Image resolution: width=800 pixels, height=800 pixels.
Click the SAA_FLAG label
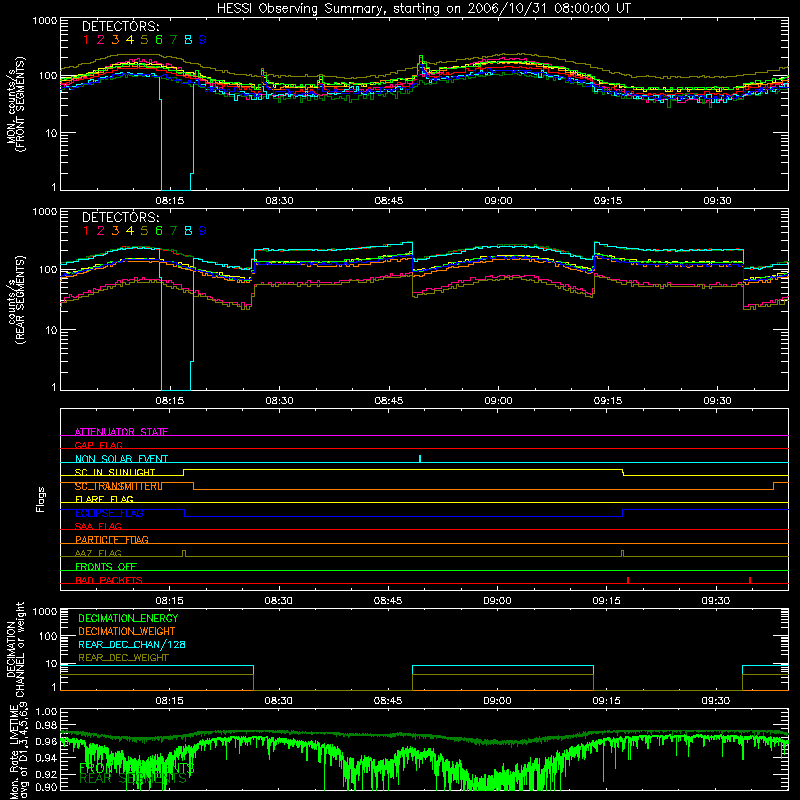click(x=98, y=526)
